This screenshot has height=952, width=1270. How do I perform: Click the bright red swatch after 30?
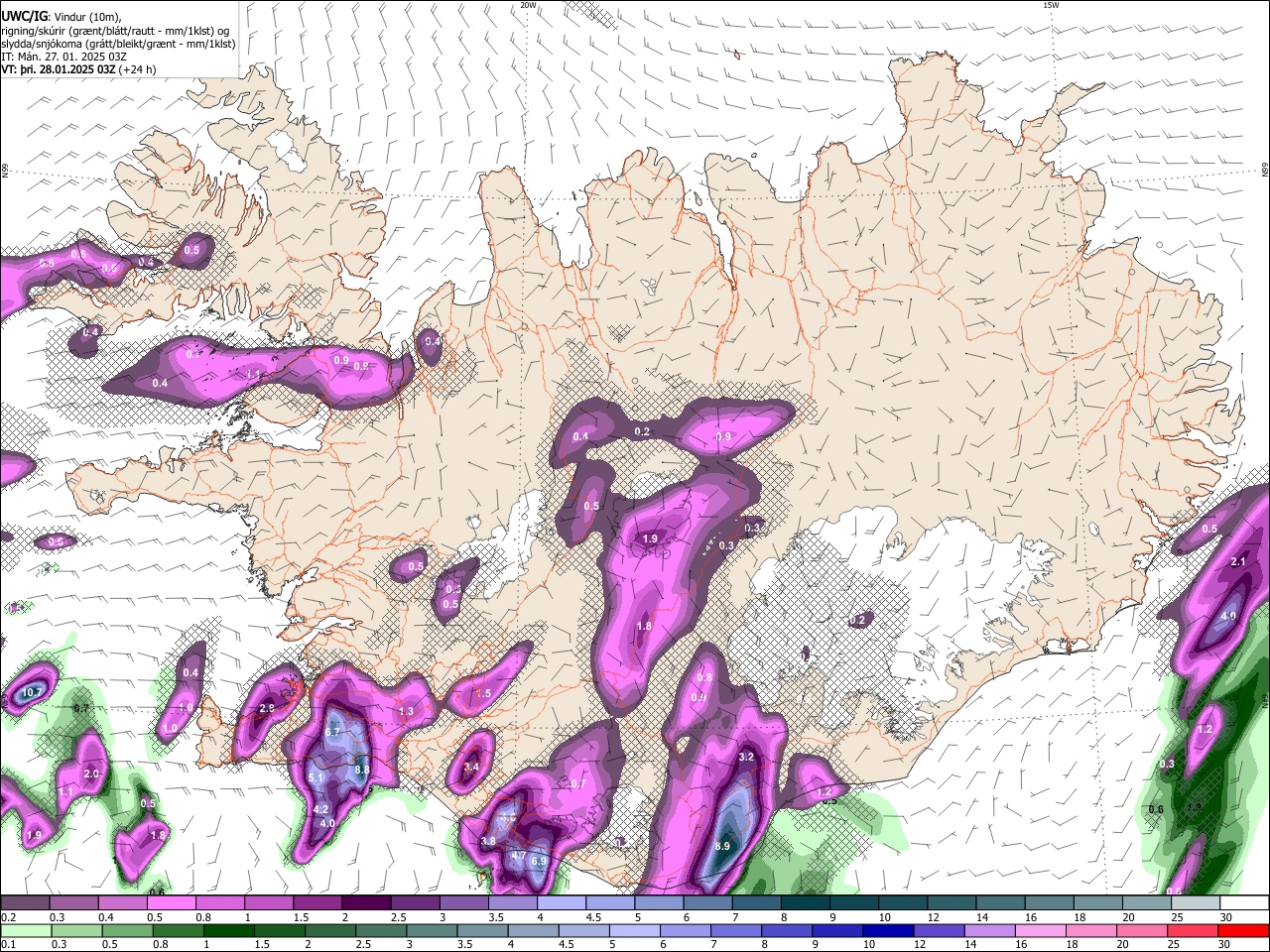tap(1243, 930)
